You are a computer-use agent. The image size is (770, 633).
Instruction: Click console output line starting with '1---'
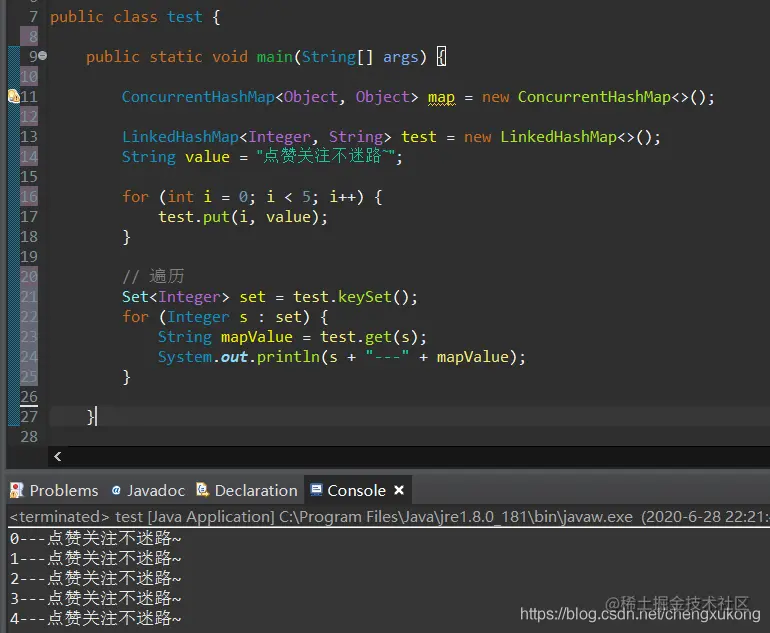click(96, 558)
